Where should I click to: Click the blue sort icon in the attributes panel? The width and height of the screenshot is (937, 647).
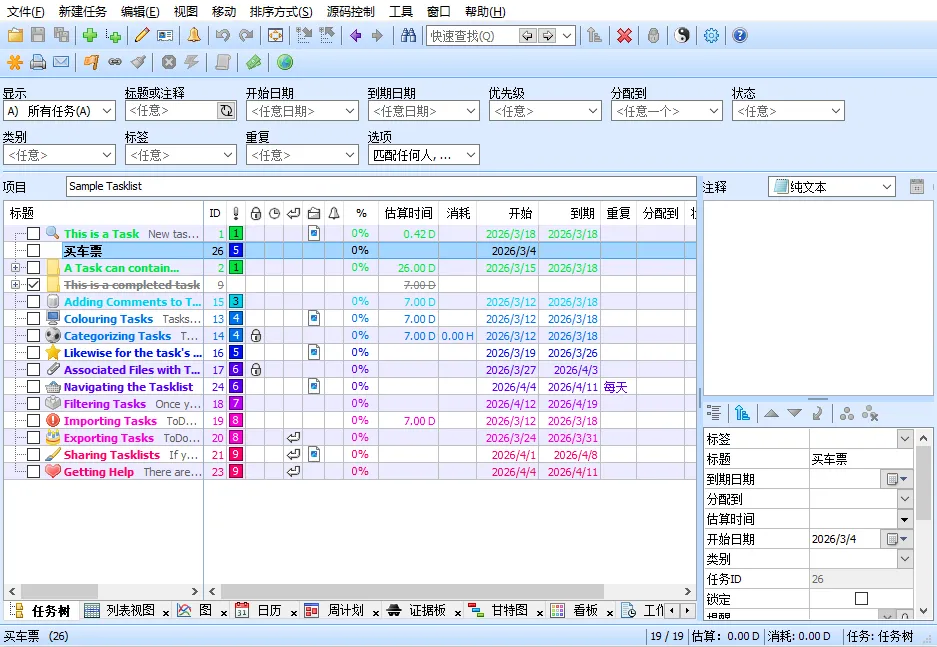coord(742,413)
